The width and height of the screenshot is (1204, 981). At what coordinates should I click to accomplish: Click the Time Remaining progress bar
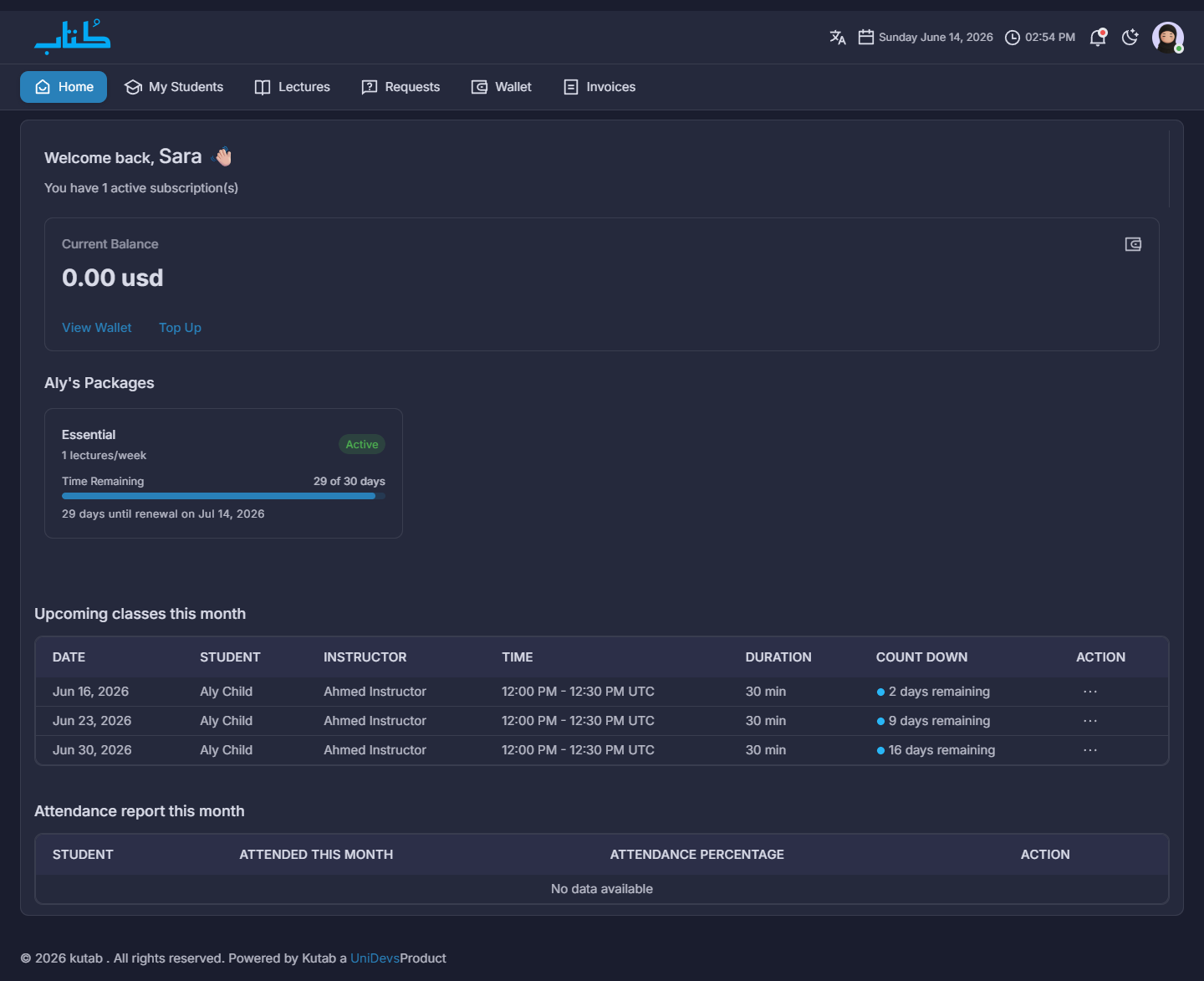[223, 496]
